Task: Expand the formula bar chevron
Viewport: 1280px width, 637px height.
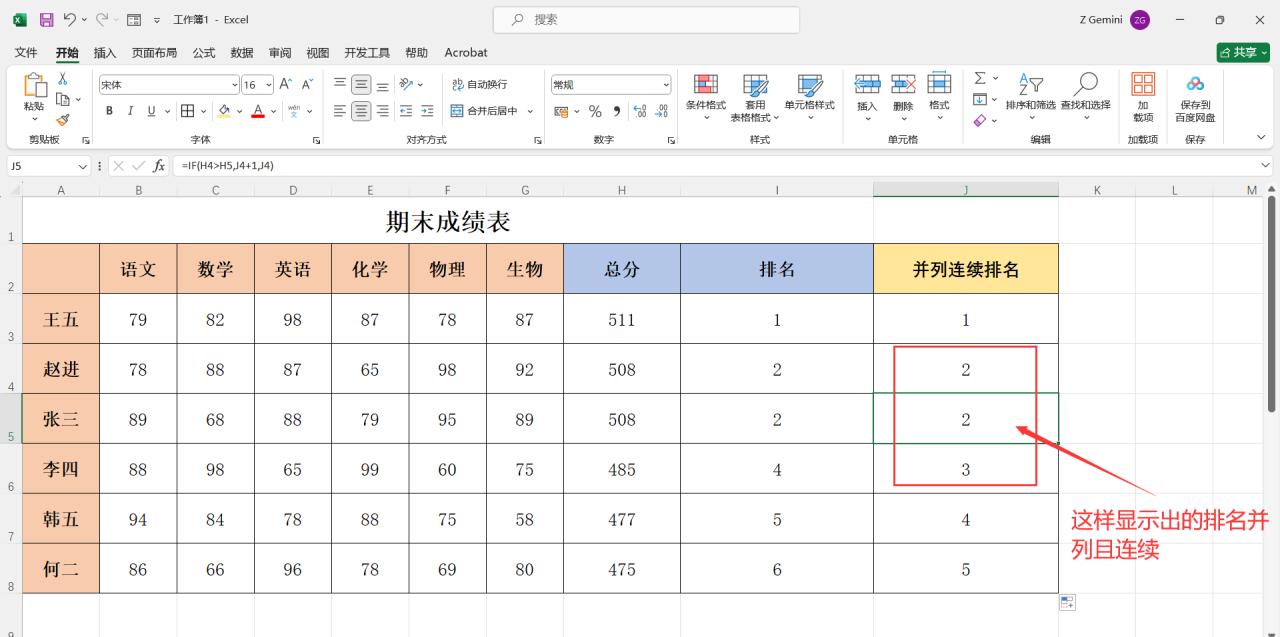Action: click(x=1266, y=166)
